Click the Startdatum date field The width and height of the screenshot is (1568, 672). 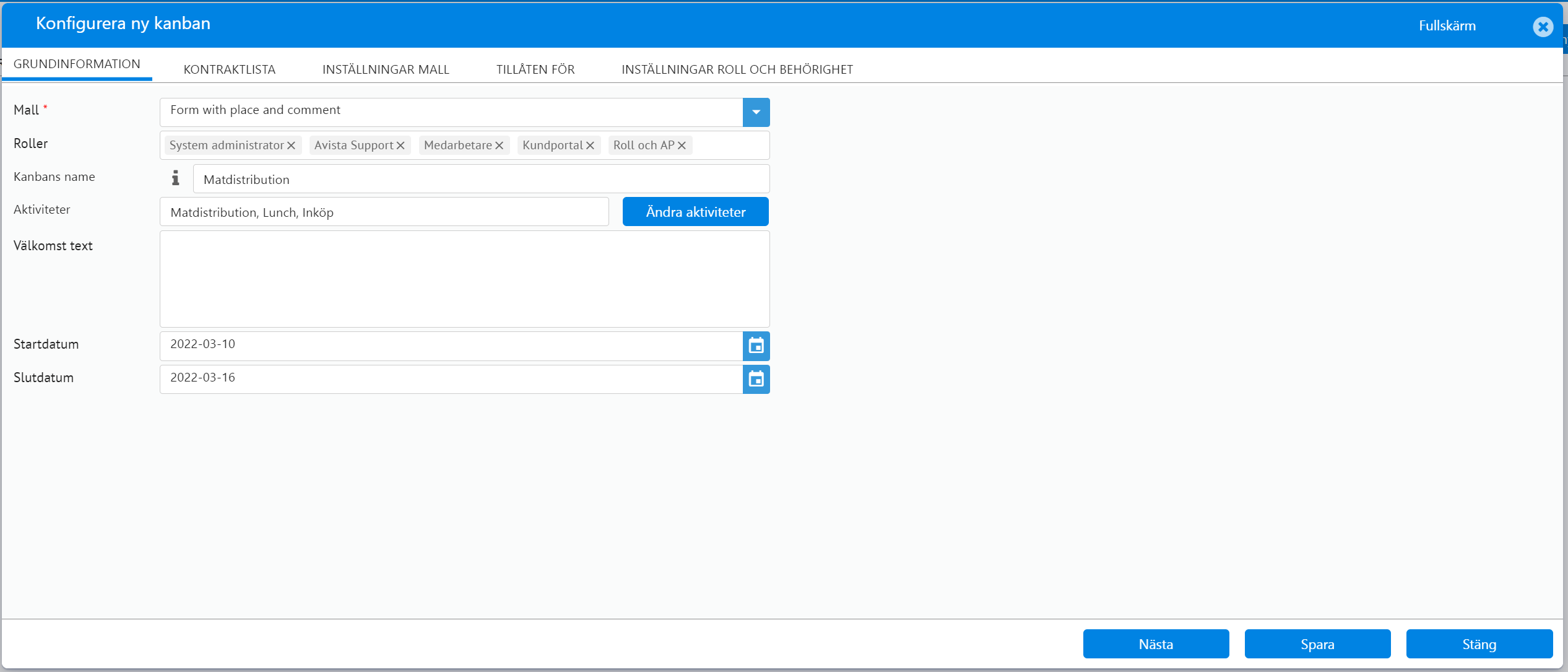tap(451, 346)
